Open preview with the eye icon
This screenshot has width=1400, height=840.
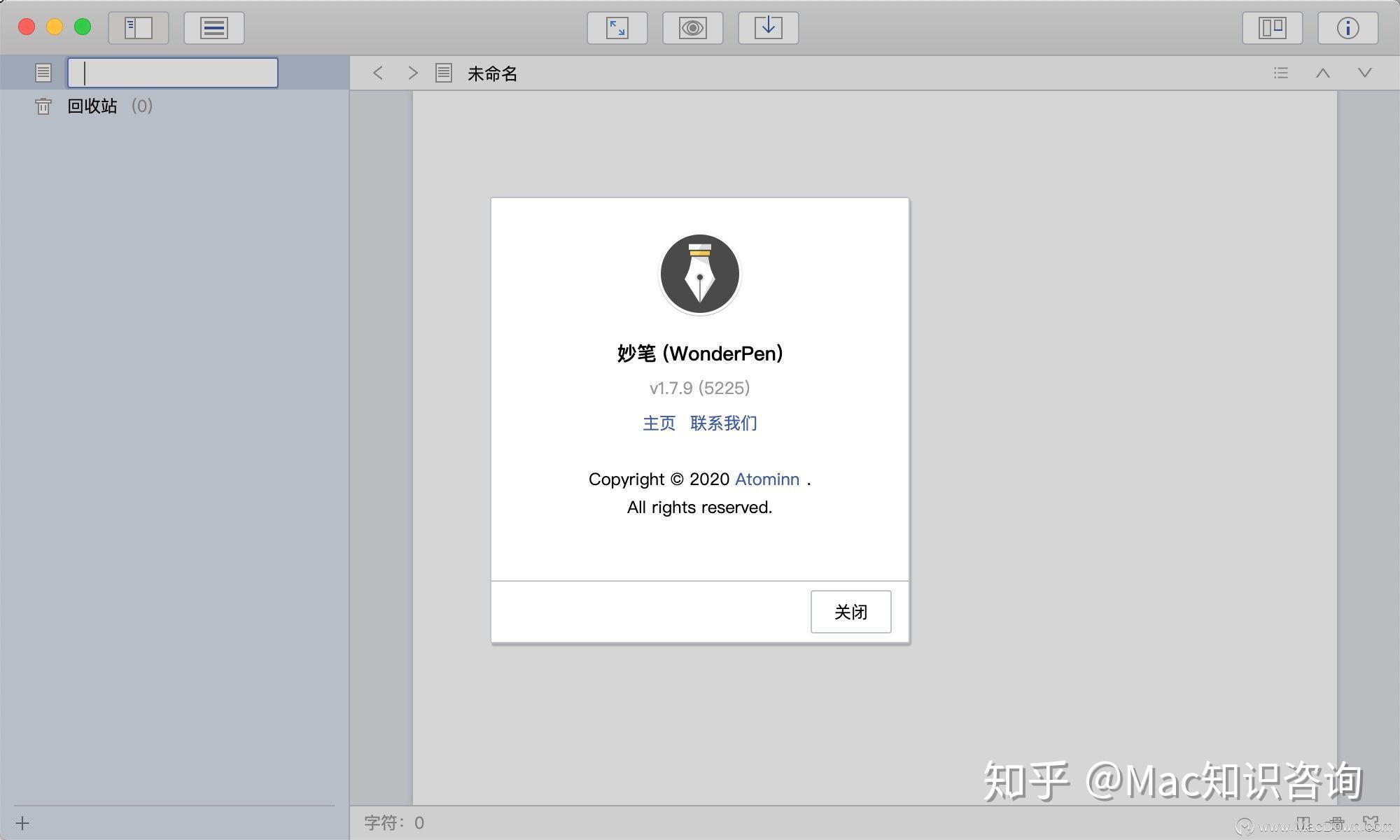(x=693, y=28)
